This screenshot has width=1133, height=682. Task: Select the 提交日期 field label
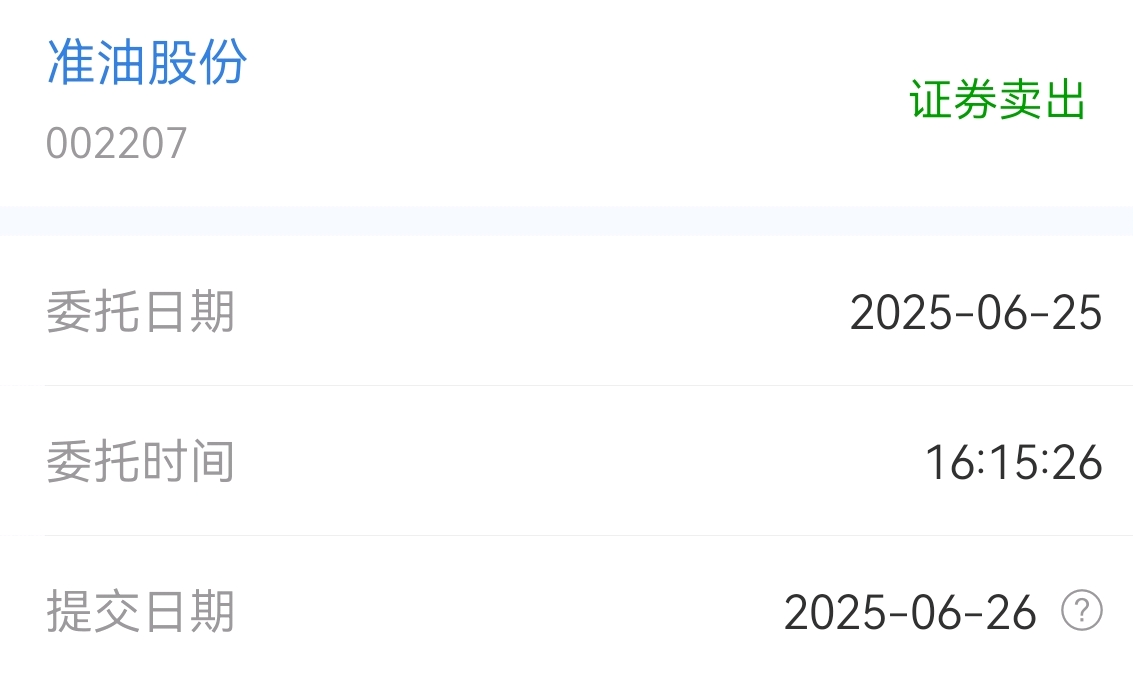[x=140, y=612]
